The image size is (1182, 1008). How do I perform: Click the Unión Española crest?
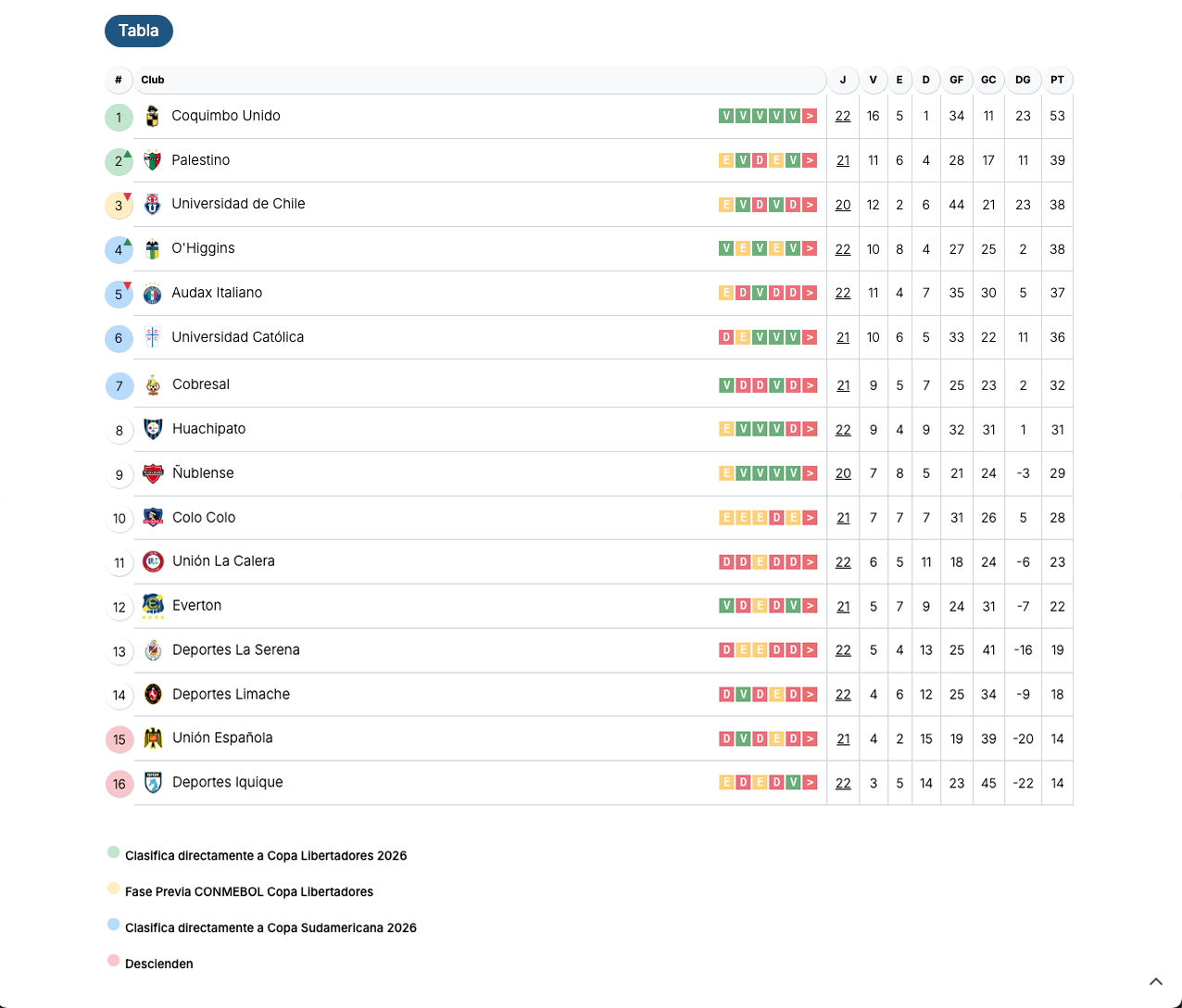154,738
